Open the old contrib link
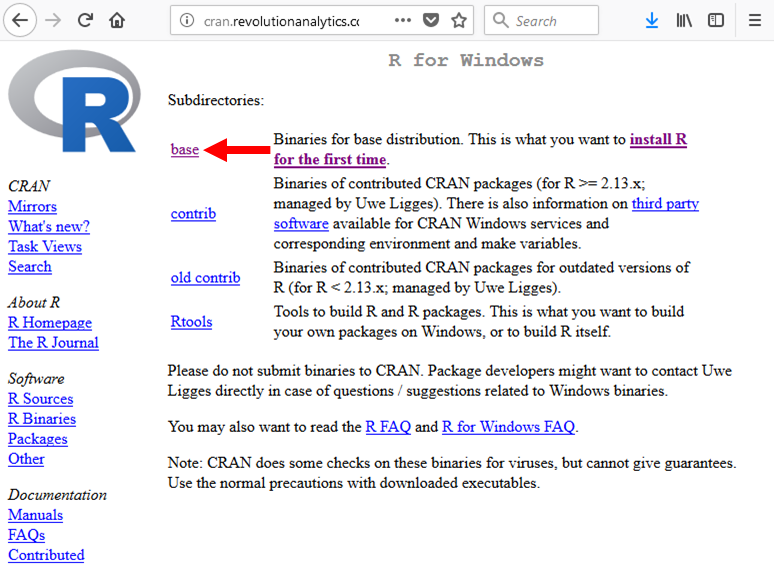Image resolution: width=774 pixels, height=574 pixels. click(205, 277)
